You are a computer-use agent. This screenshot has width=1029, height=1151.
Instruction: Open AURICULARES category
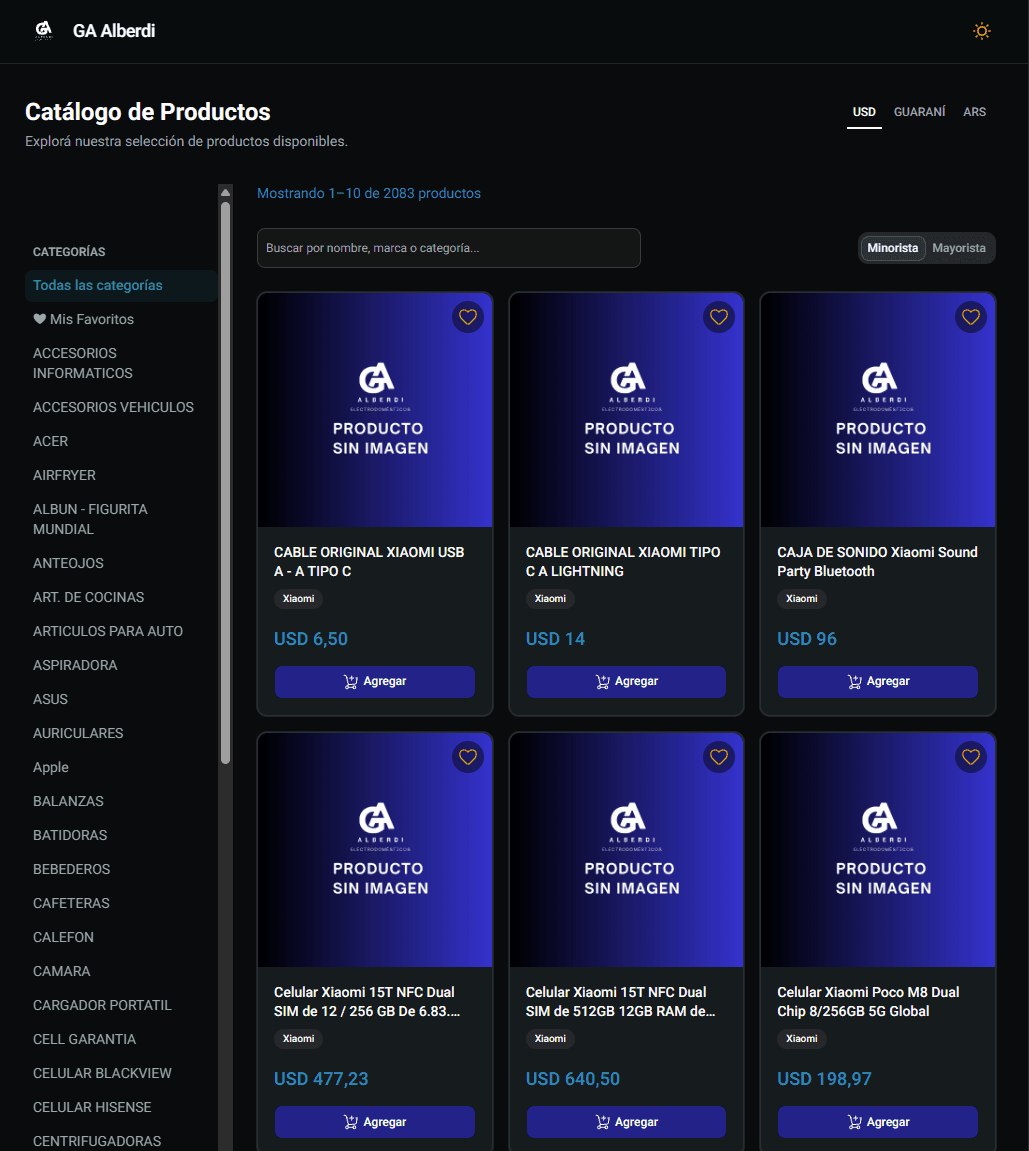[121, 733]
